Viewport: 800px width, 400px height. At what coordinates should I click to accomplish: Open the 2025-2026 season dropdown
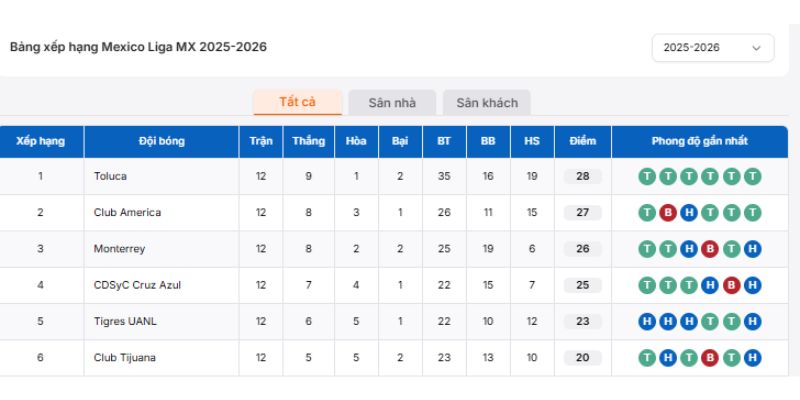pyautogui.click(x=713, y=47)
